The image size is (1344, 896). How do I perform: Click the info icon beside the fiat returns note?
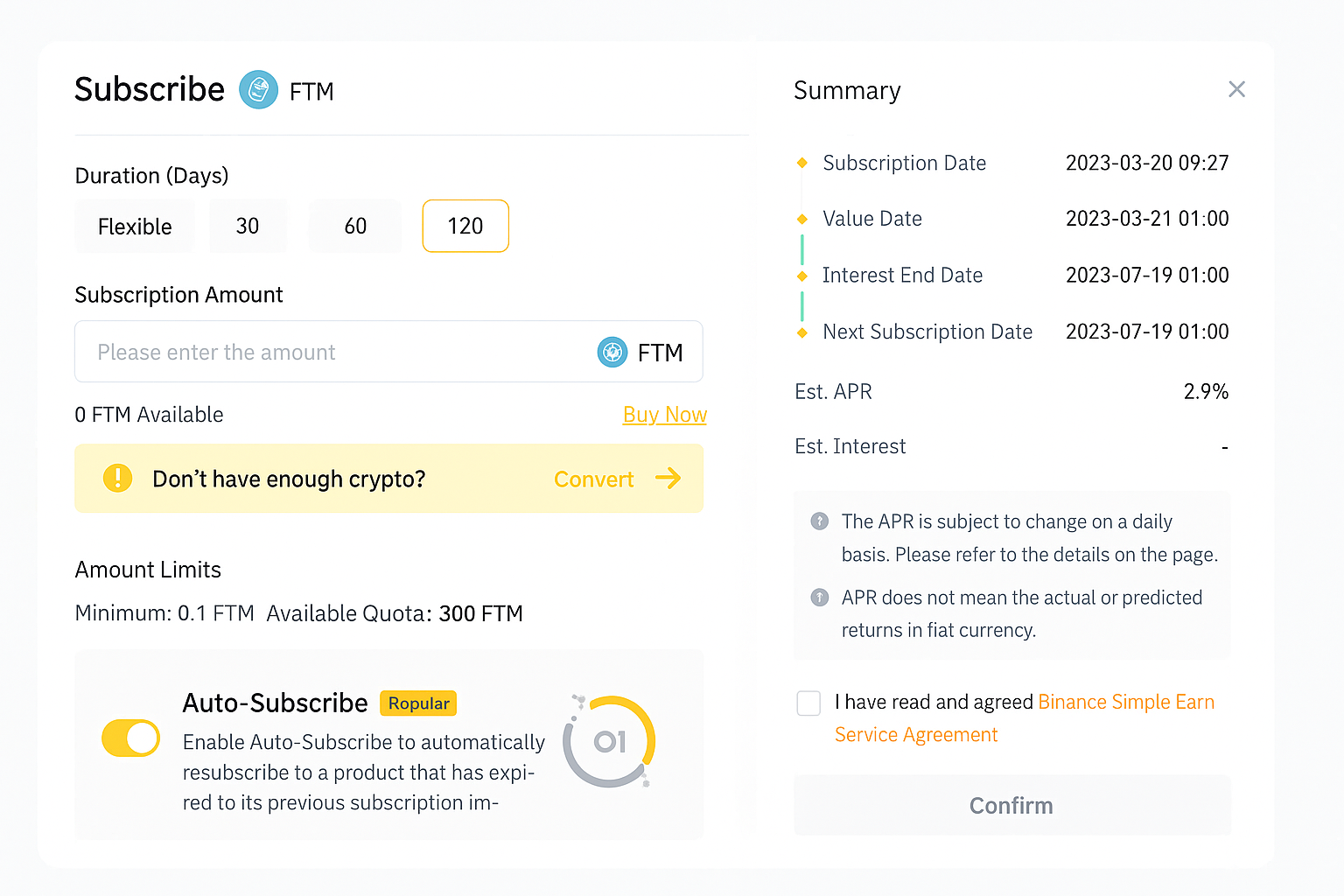click(819, 598)
